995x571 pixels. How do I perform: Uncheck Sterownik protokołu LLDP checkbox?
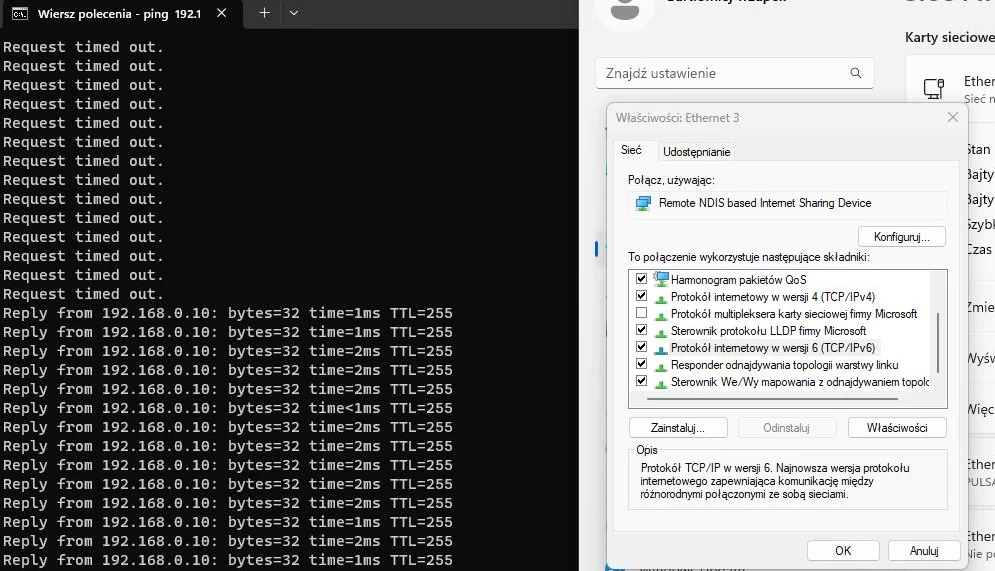[642, 330]
